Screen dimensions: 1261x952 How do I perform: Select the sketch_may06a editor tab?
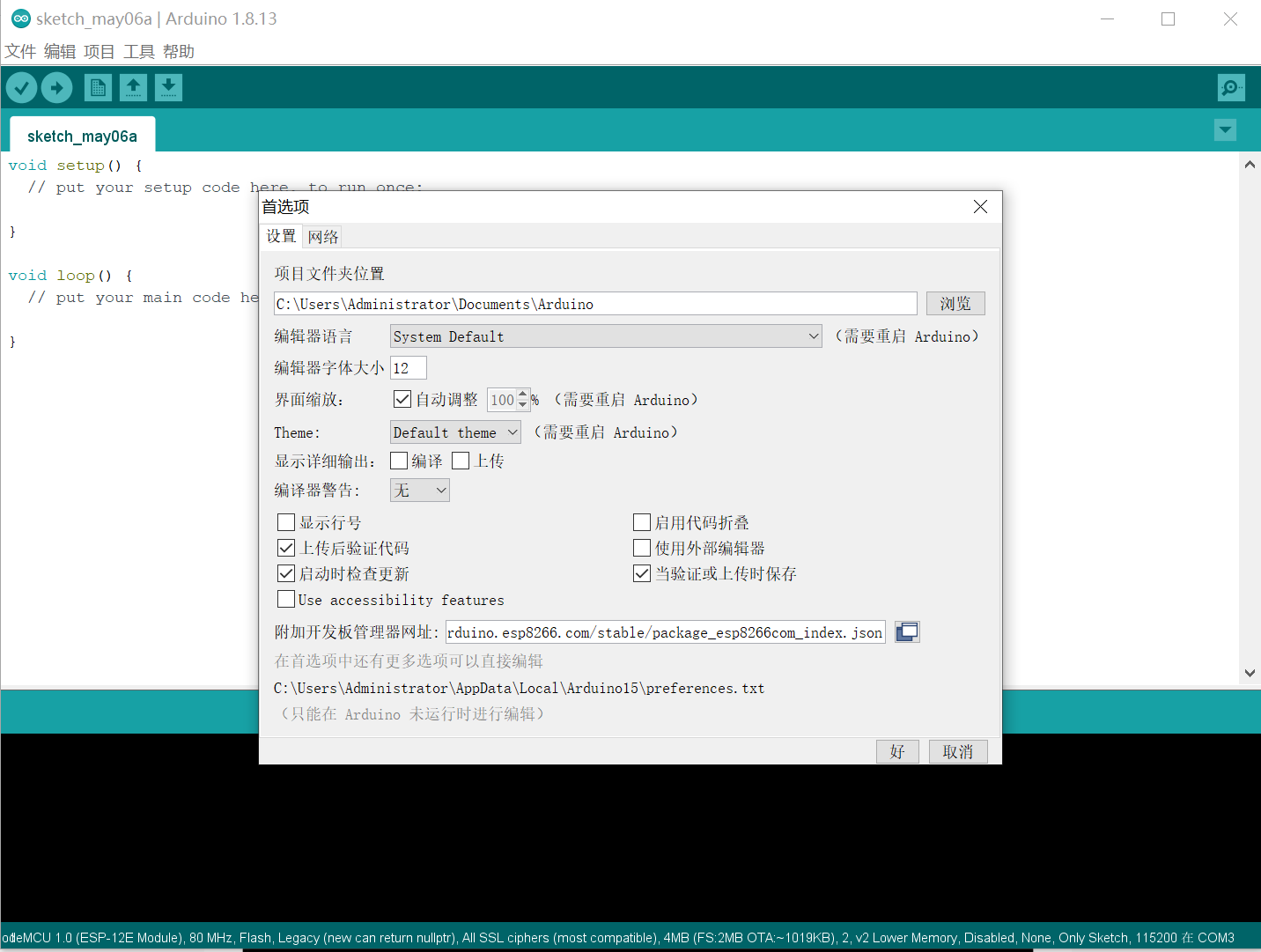click(83, 136)
